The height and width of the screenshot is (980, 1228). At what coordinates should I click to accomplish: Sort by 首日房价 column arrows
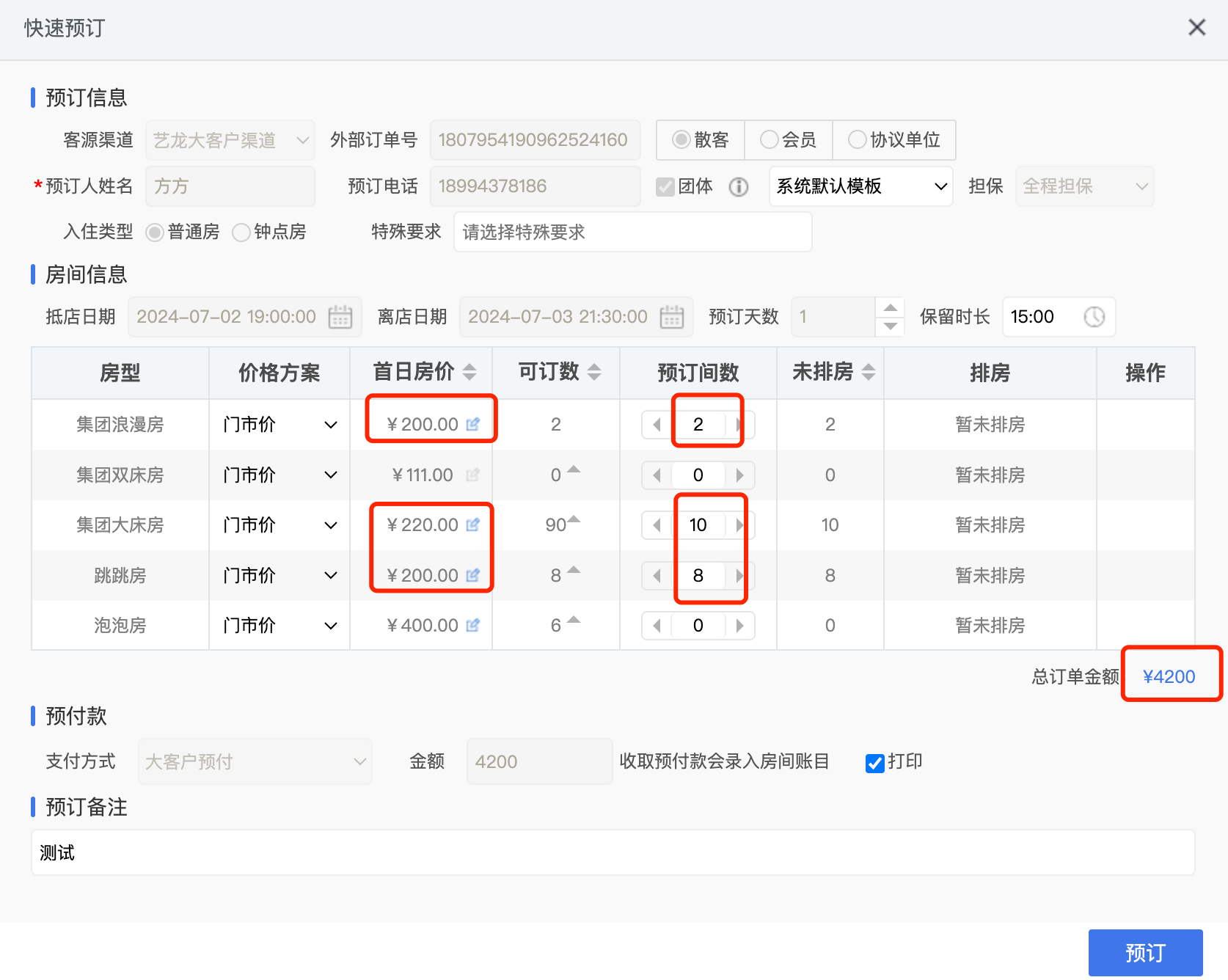[469, 373]
